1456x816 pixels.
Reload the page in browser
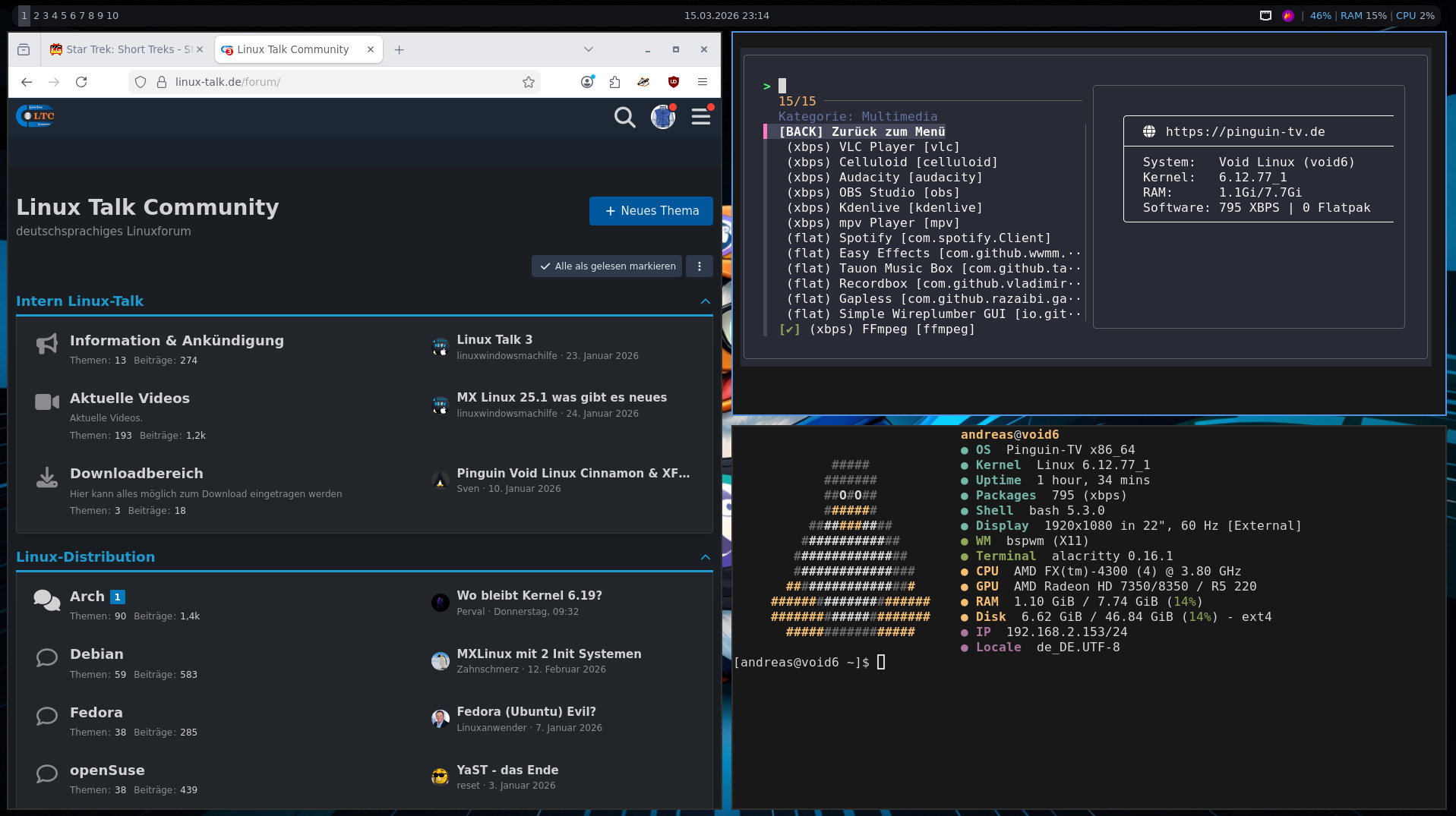pyautogui.click(x=81, y=82)
